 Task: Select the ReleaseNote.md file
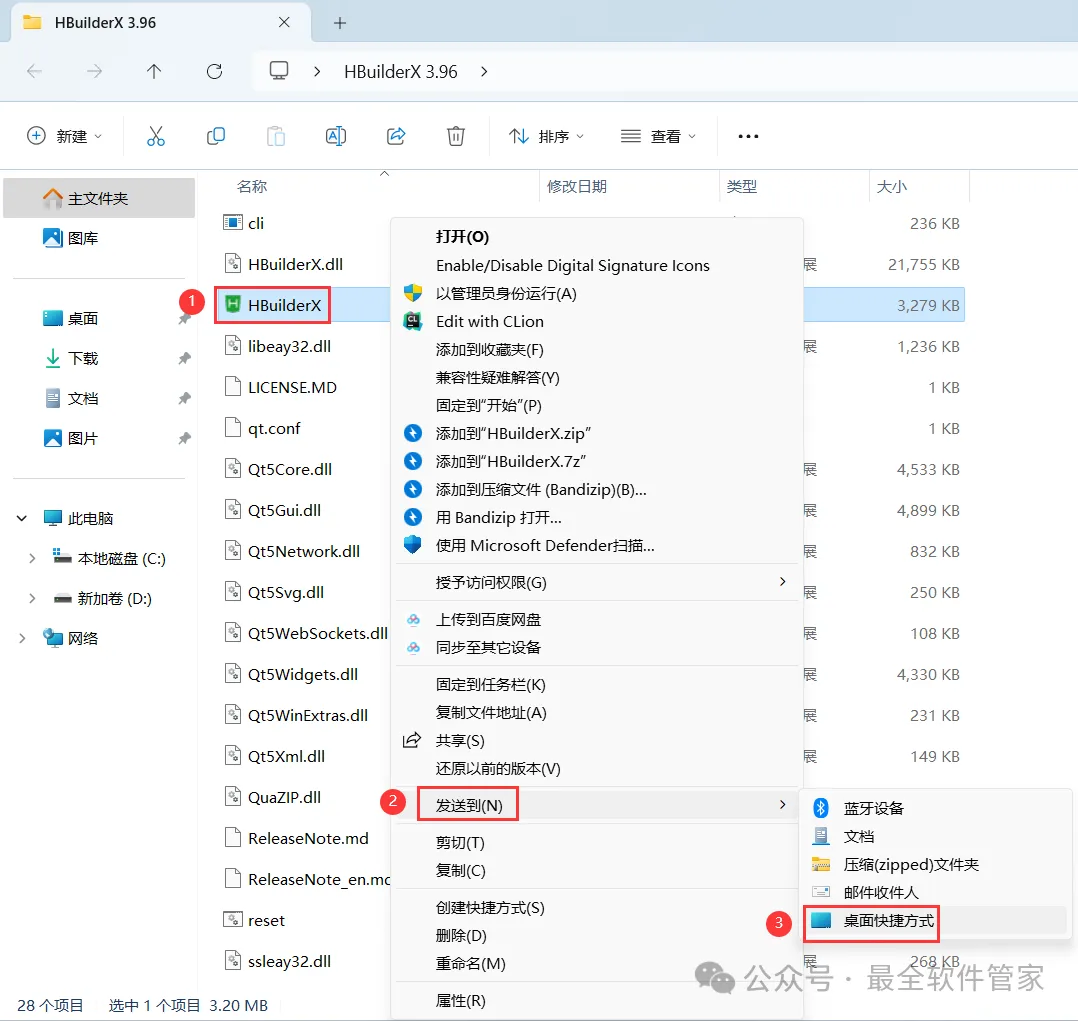tap(296, 838)
